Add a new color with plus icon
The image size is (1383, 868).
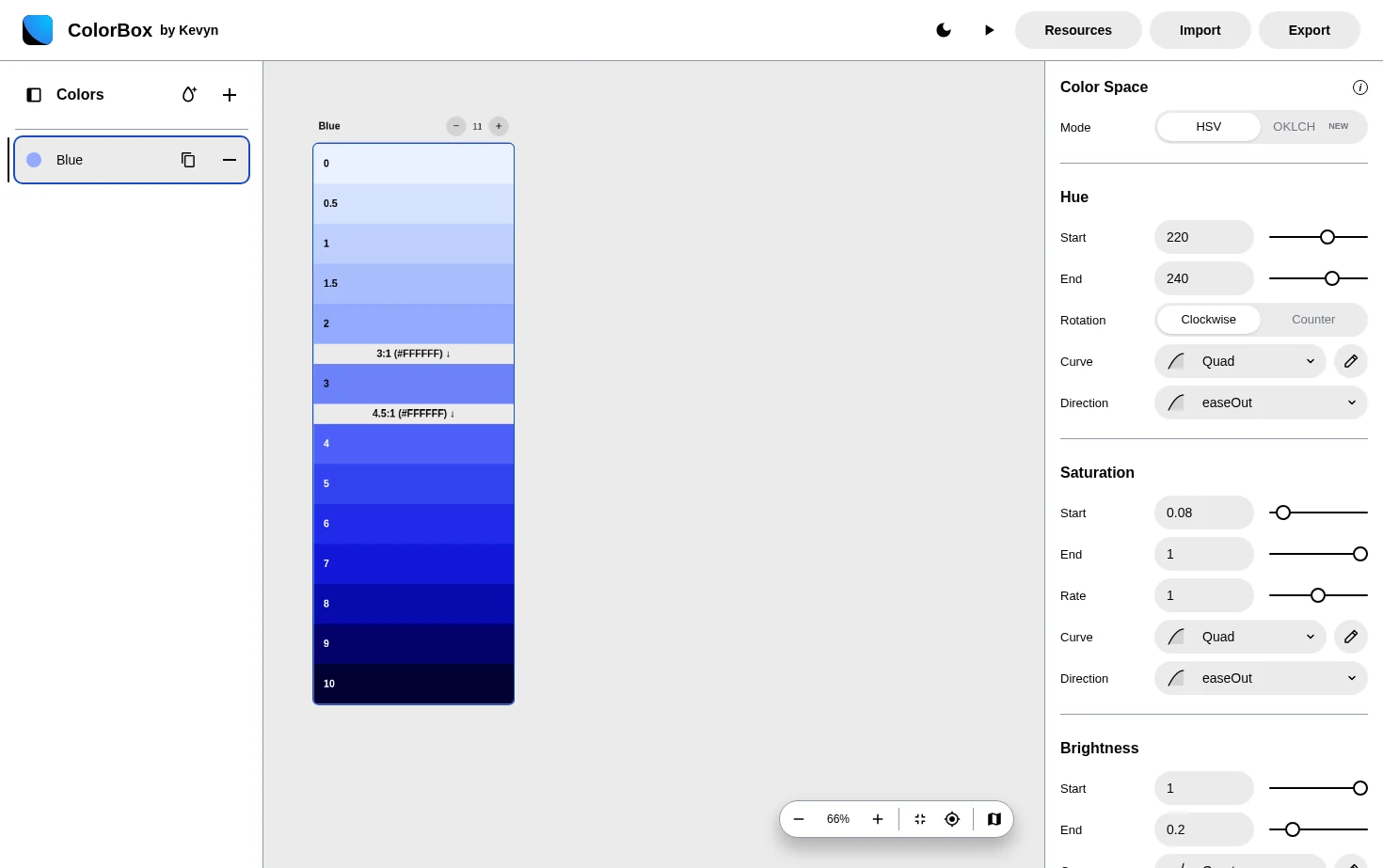tap(230, 95)
